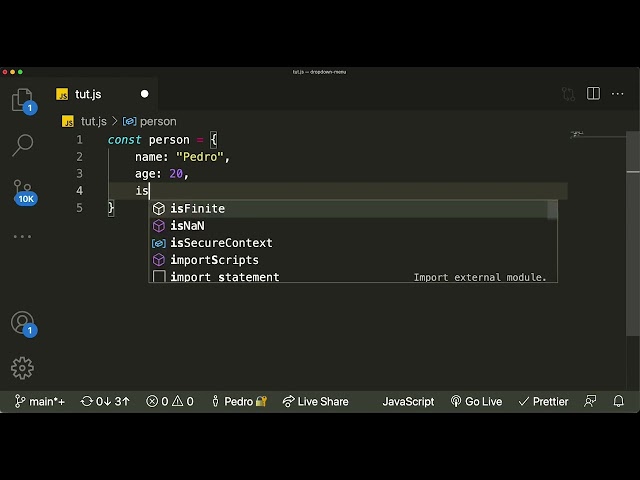The height and width of the screenshot is (480, 640).
Task: Click the const keyword on line 1
Action: pyautogui.click(x=124, y=140)
